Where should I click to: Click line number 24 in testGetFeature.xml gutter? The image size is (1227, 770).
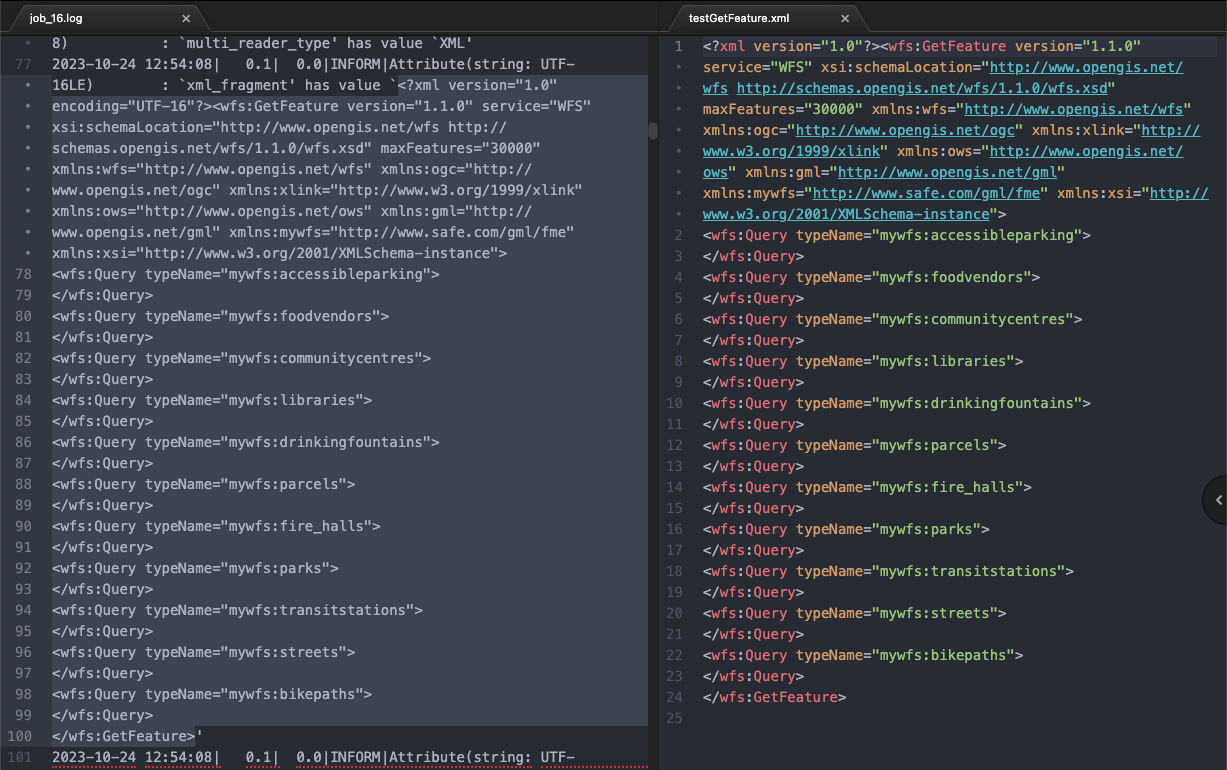tap(675, 697)
